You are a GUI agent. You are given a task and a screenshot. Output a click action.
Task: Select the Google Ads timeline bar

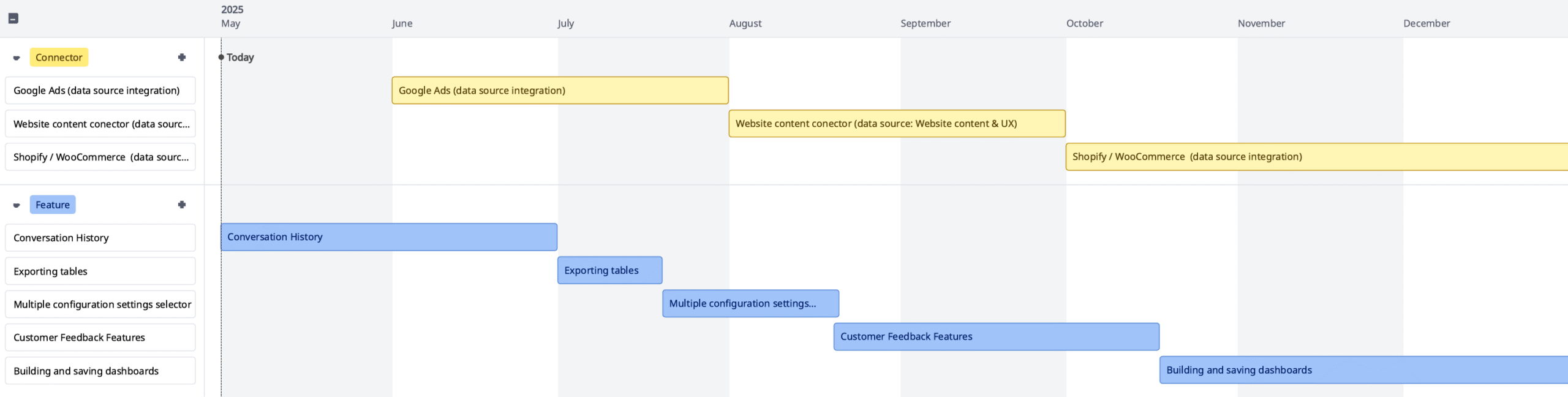(x=560, y=91)
